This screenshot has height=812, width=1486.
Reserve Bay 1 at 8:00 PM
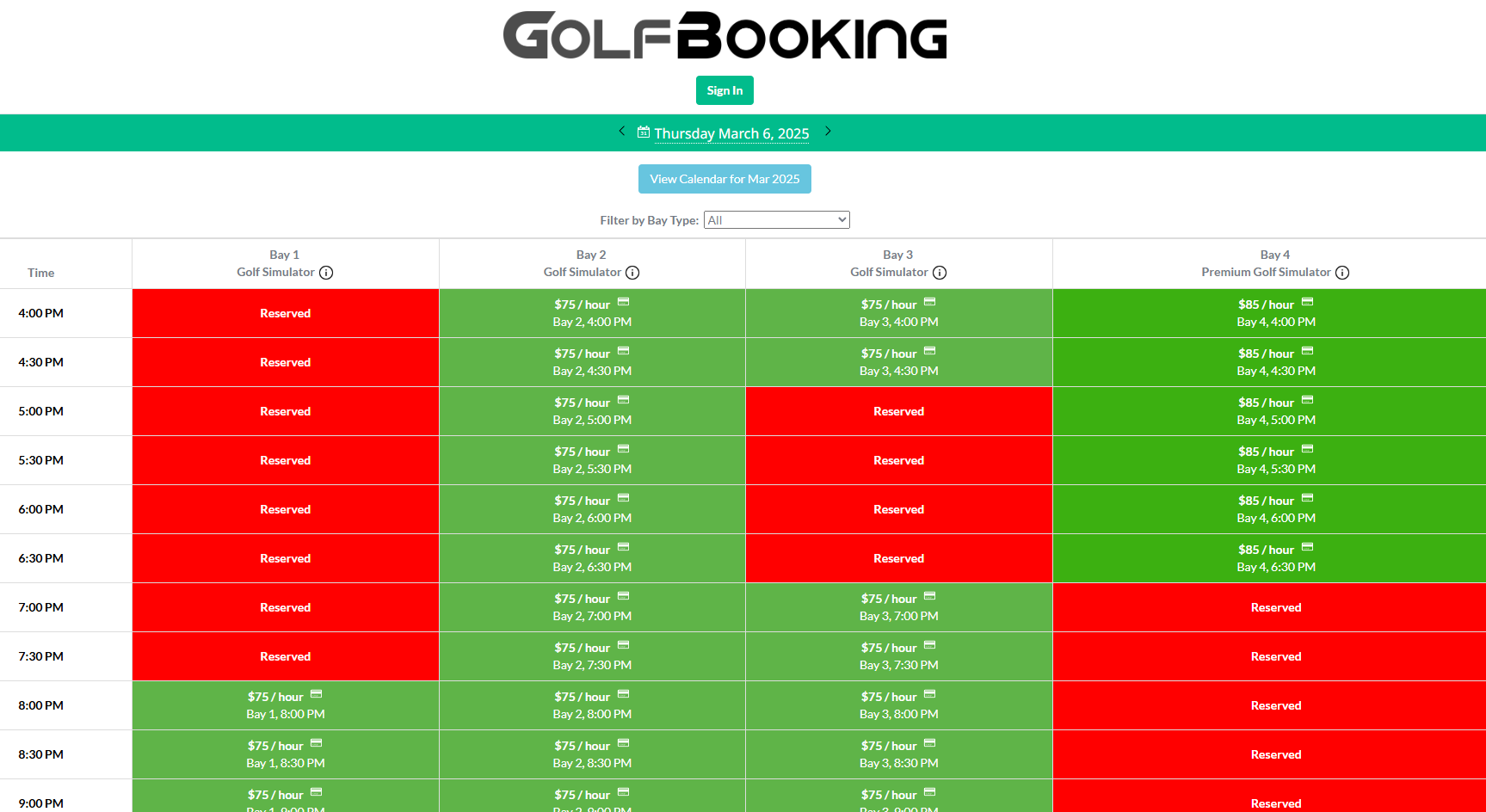285,705
